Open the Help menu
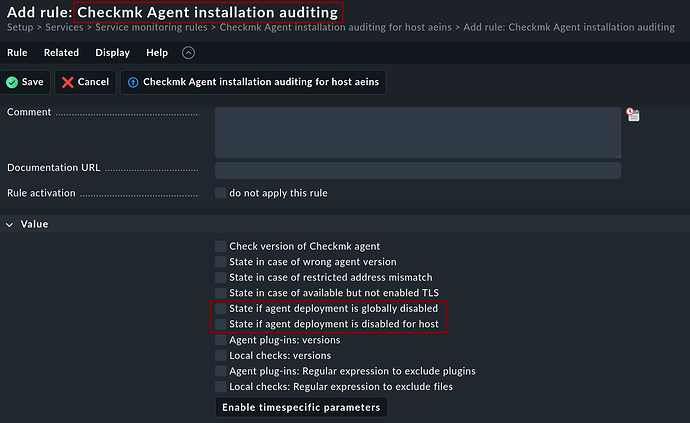690x423 pixels. point(157,53)
